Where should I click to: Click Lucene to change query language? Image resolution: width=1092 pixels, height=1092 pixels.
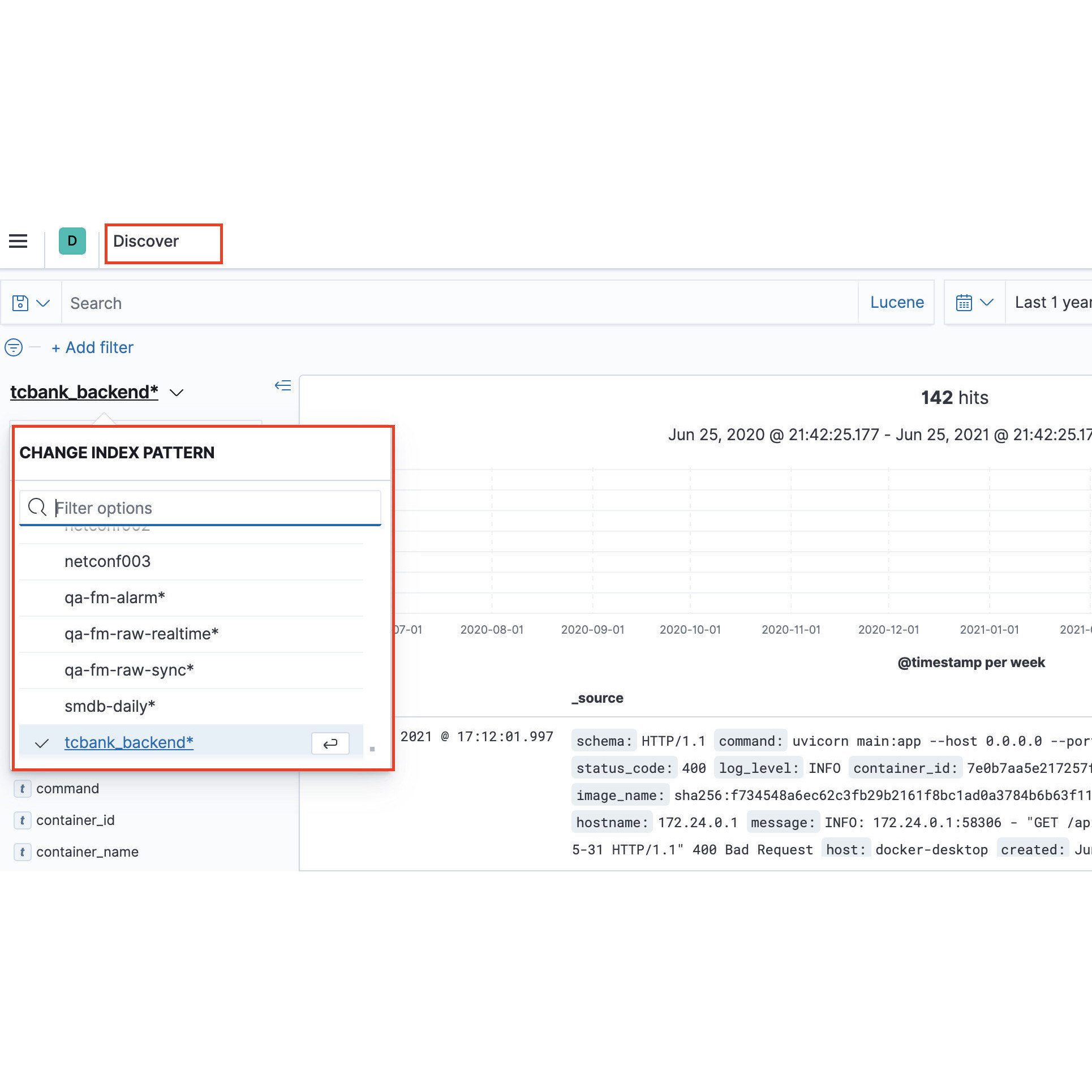pyautogui.click(x=897, y=302)
